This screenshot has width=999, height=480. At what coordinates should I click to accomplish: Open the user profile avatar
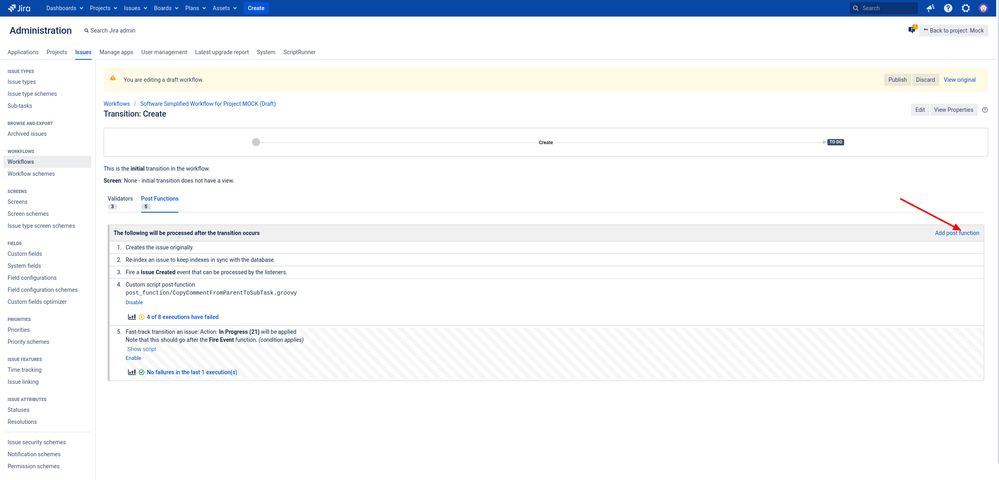pos(983,8)
